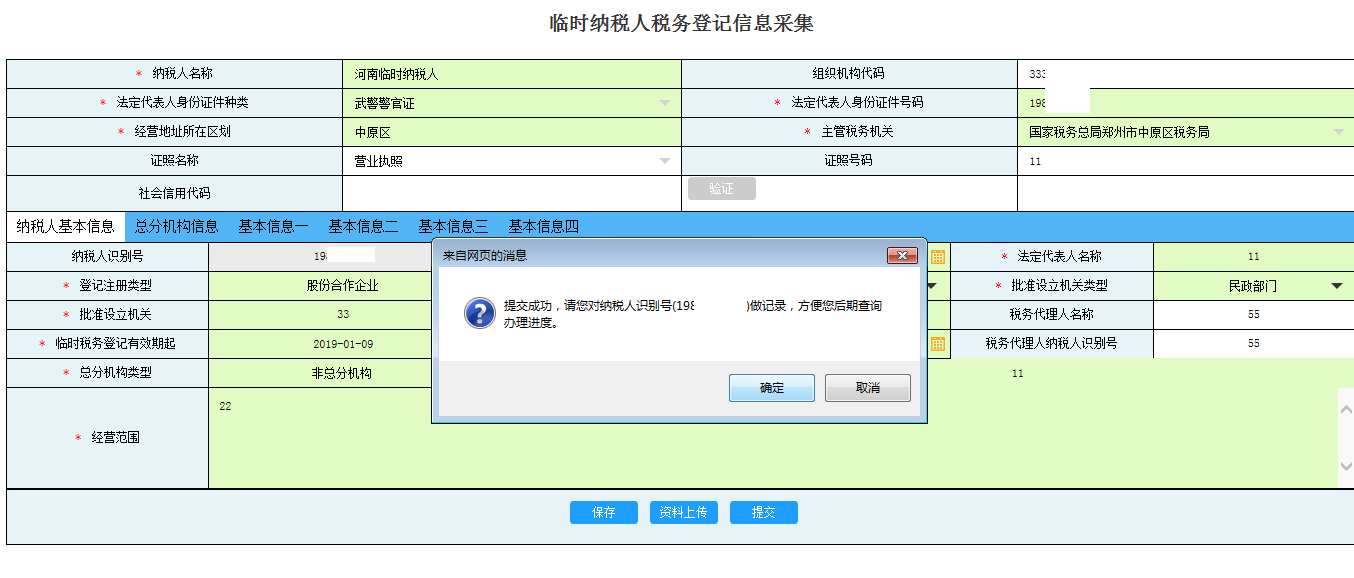Switch to the 总分机构信息 tab
Image resolution: width=1354 pixels, height=578 pixels.
coord(176,226)
